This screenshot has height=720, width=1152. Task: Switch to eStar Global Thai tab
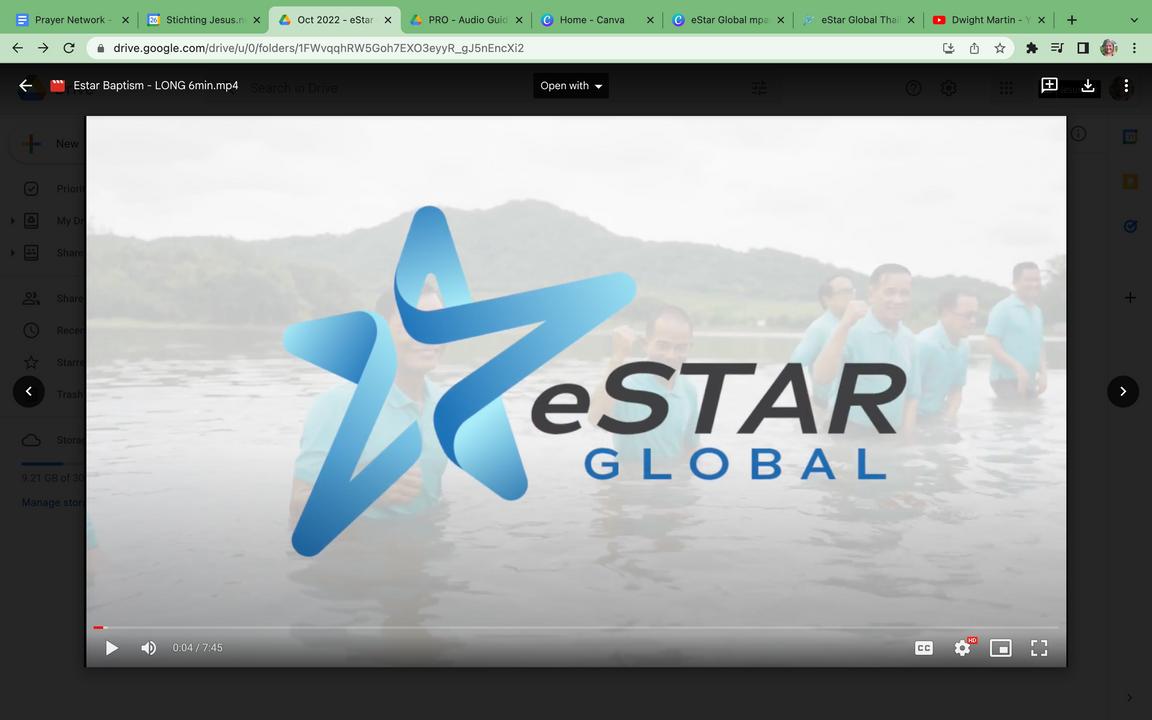[x=860, y=20]
